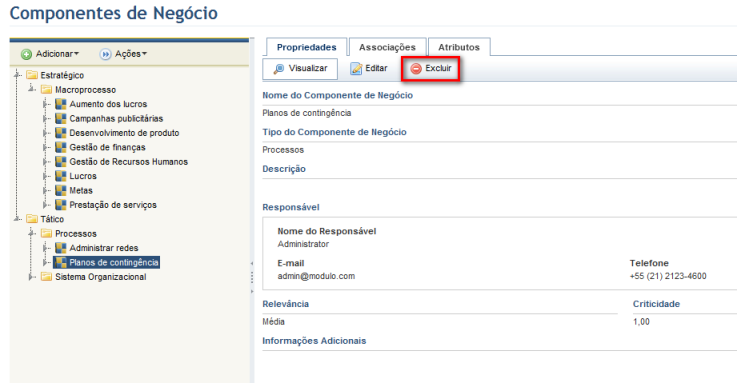Image resolution: width=737 pixels, height=383 pixels.
Task: Click the blue Ações arrow icon
Action: point(105,55)
